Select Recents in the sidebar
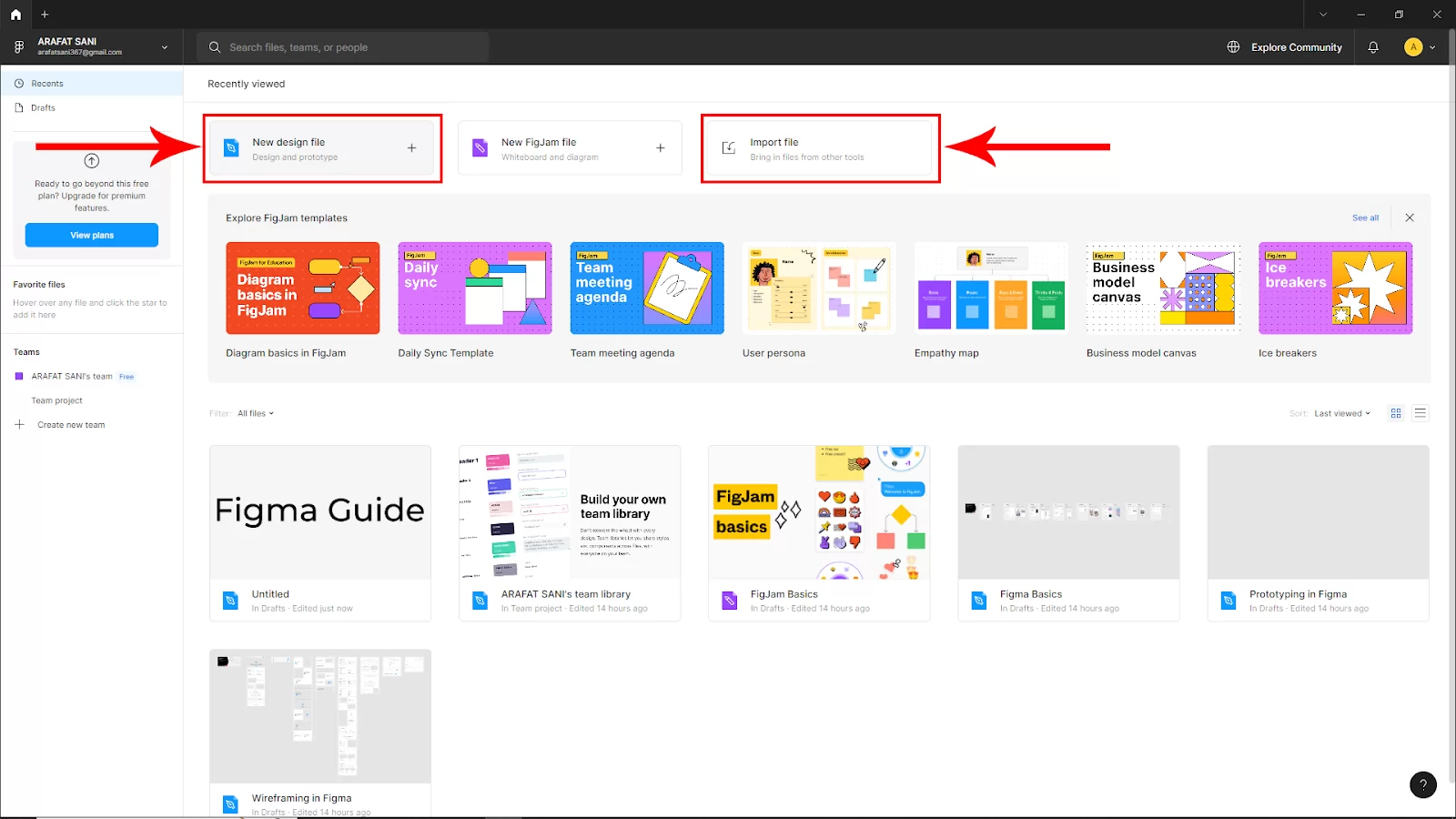 (x=91, y=84)
